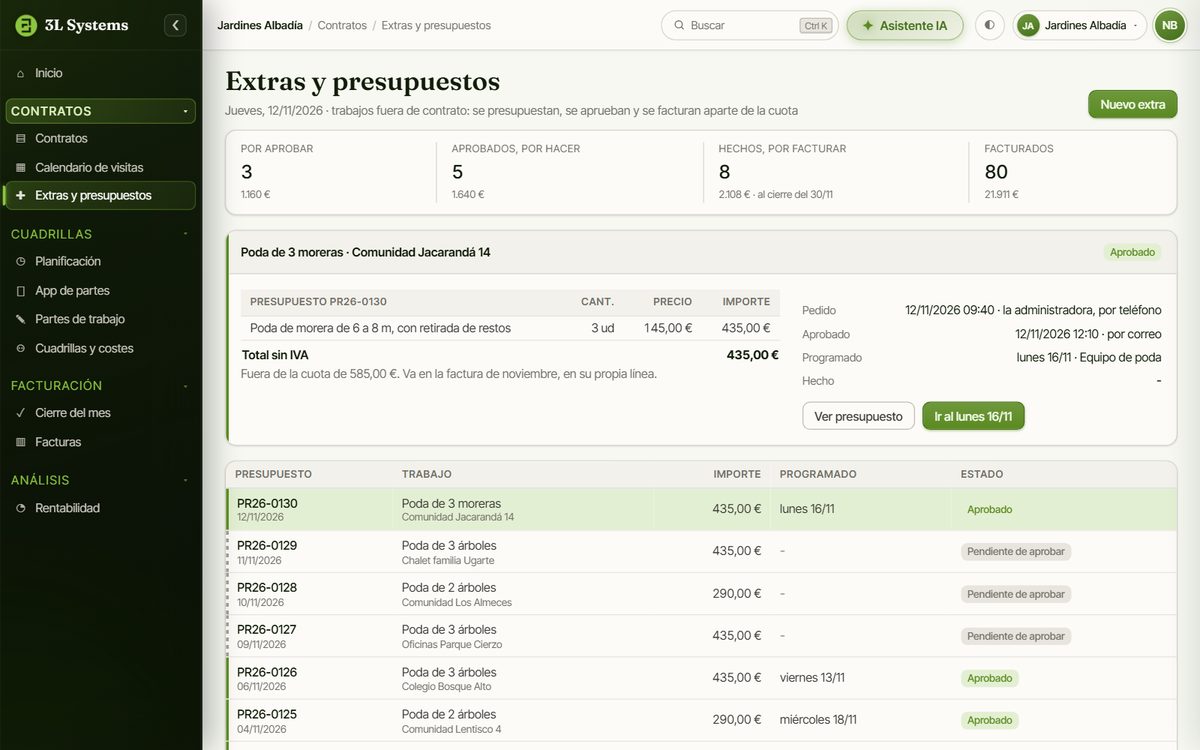
Task: Click Jardines Albadía breadcrumb link
Action: click(x=260, y=25)
